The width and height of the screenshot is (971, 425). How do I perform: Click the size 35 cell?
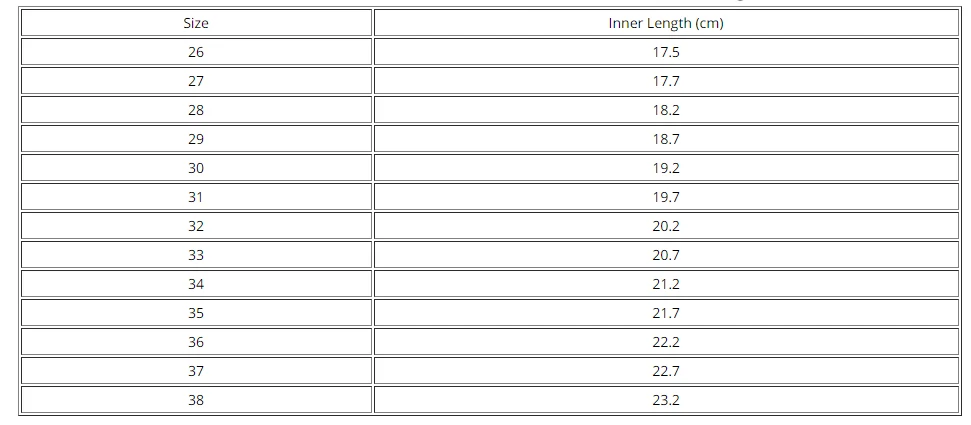click(x=196, y=313)
